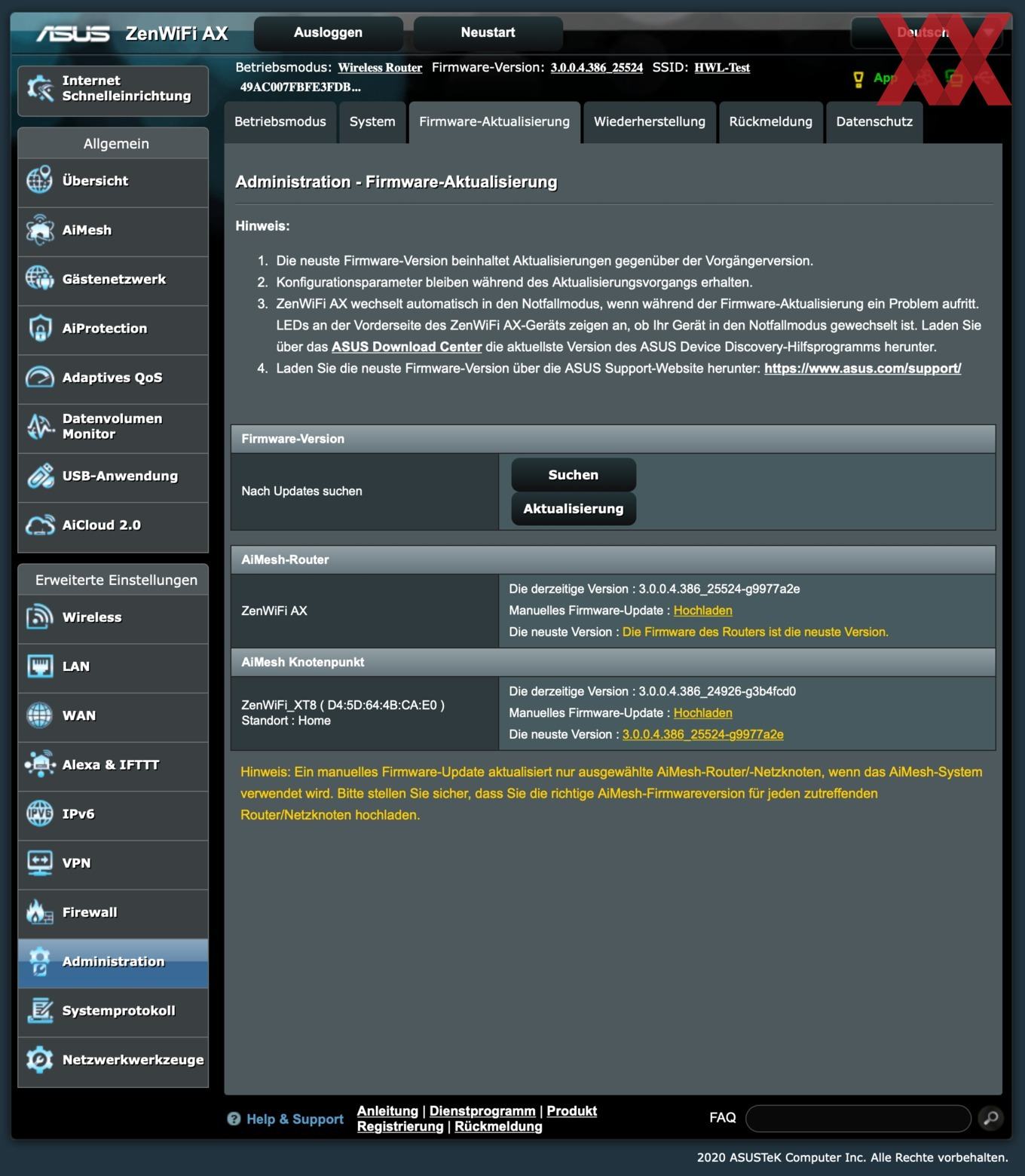
Task: Click the ASUS ZenWiFi AX logo
Action: [133, 33]
